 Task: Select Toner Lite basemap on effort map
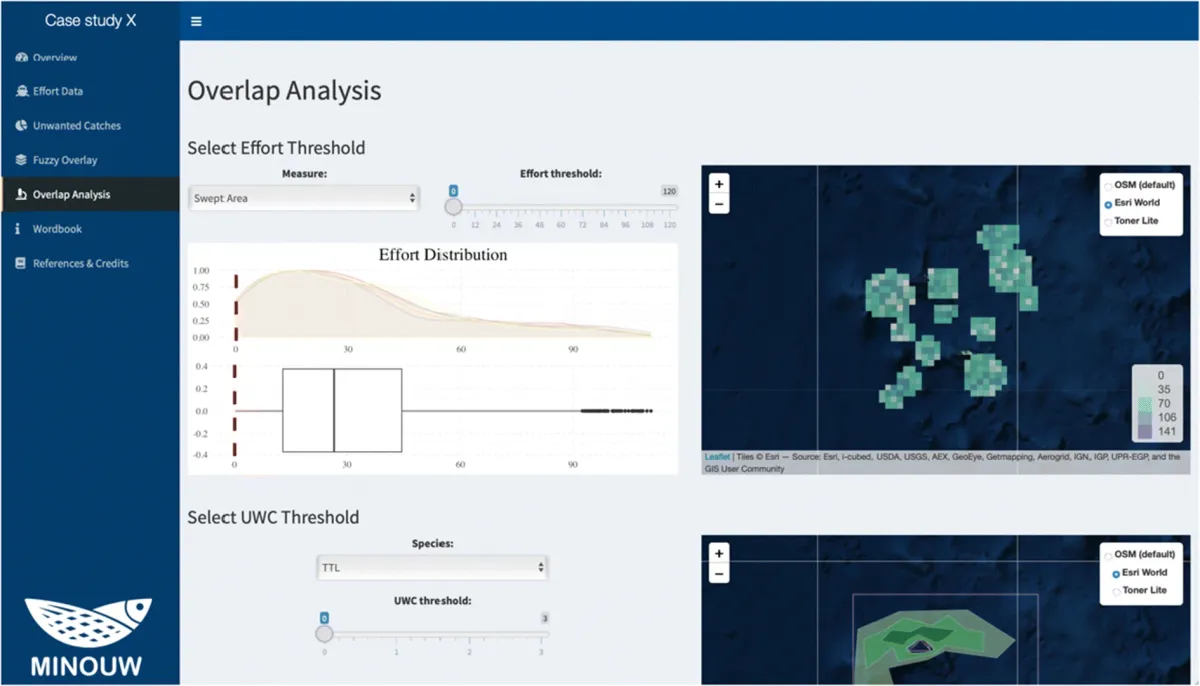pos(1108,221)
